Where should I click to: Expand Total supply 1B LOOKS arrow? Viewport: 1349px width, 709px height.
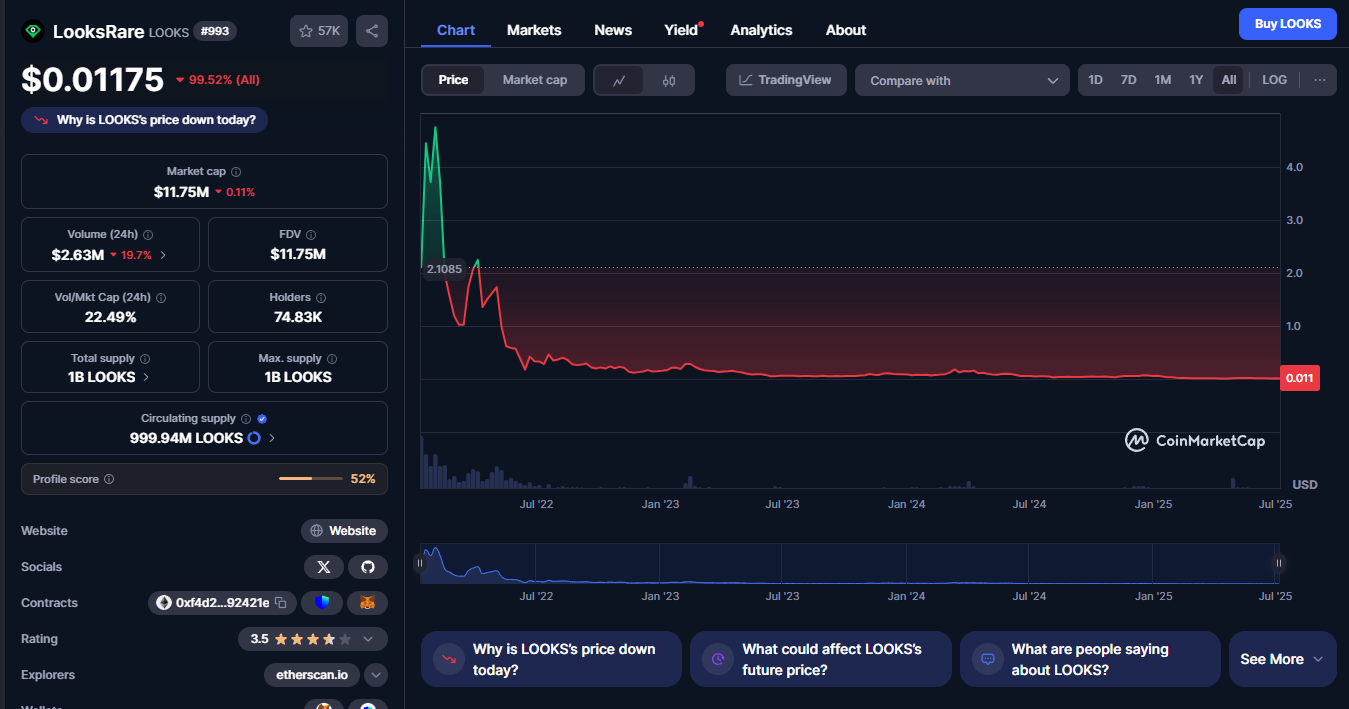click(x=147, y=377)
